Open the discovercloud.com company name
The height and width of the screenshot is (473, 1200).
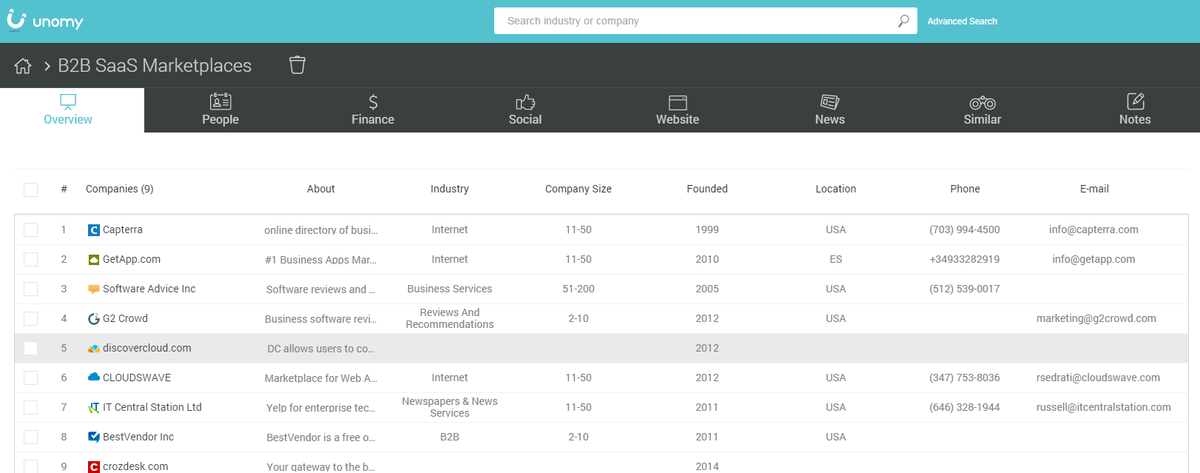tap(147, 348)
